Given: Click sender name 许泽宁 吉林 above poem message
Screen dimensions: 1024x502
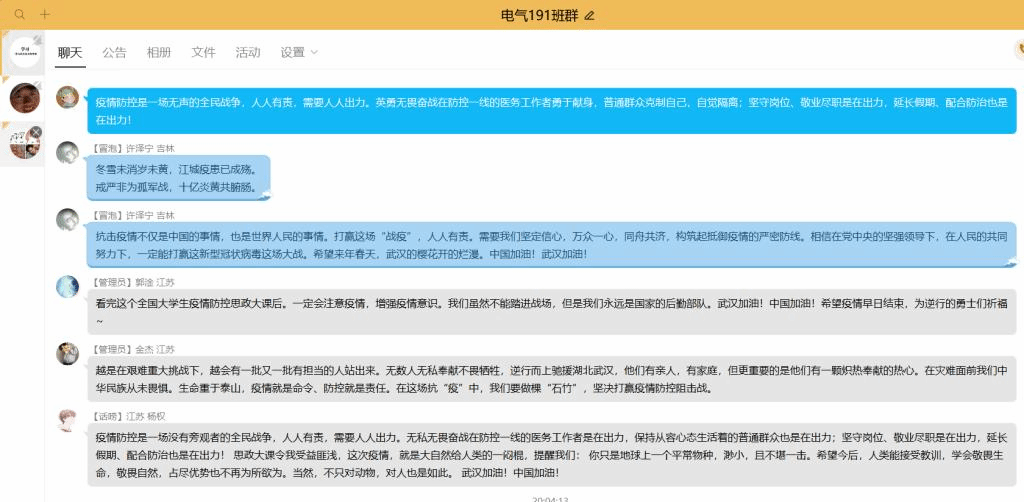Looking at the screenshot, I should point(150,147).
